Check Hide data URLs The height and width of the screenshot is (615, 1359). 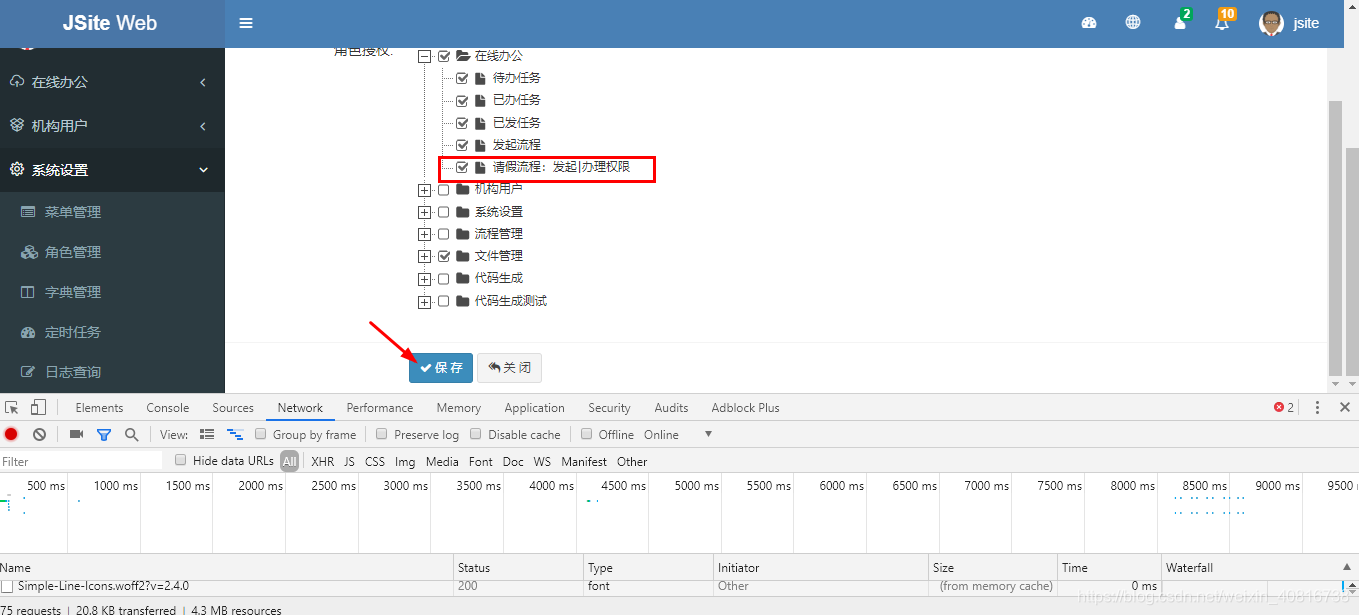[181, 460]
